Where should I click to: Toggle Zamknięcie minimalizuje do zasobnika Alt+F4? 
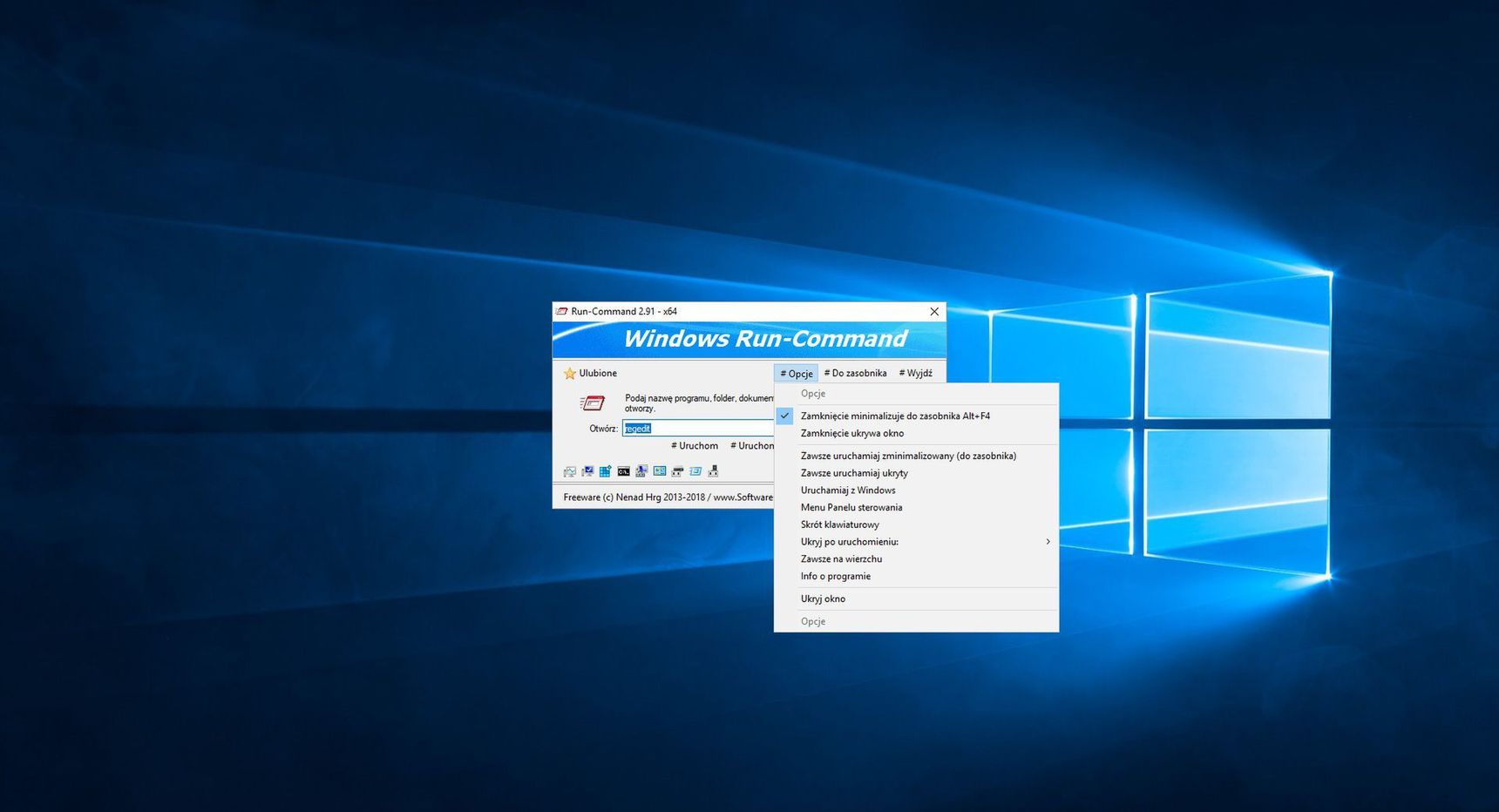pos(916,416)
